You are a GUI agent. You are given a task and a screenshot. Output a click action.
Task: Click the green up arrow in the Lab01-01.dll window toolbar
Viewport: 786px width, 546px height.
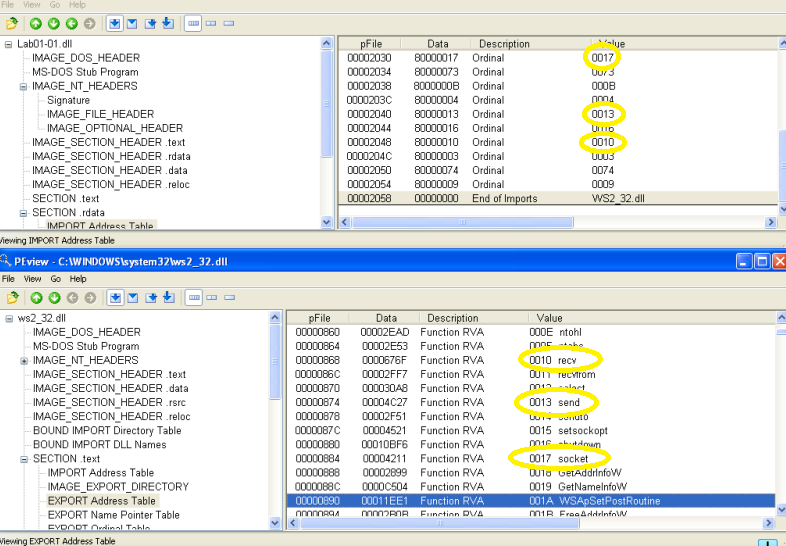click(35, 23)
